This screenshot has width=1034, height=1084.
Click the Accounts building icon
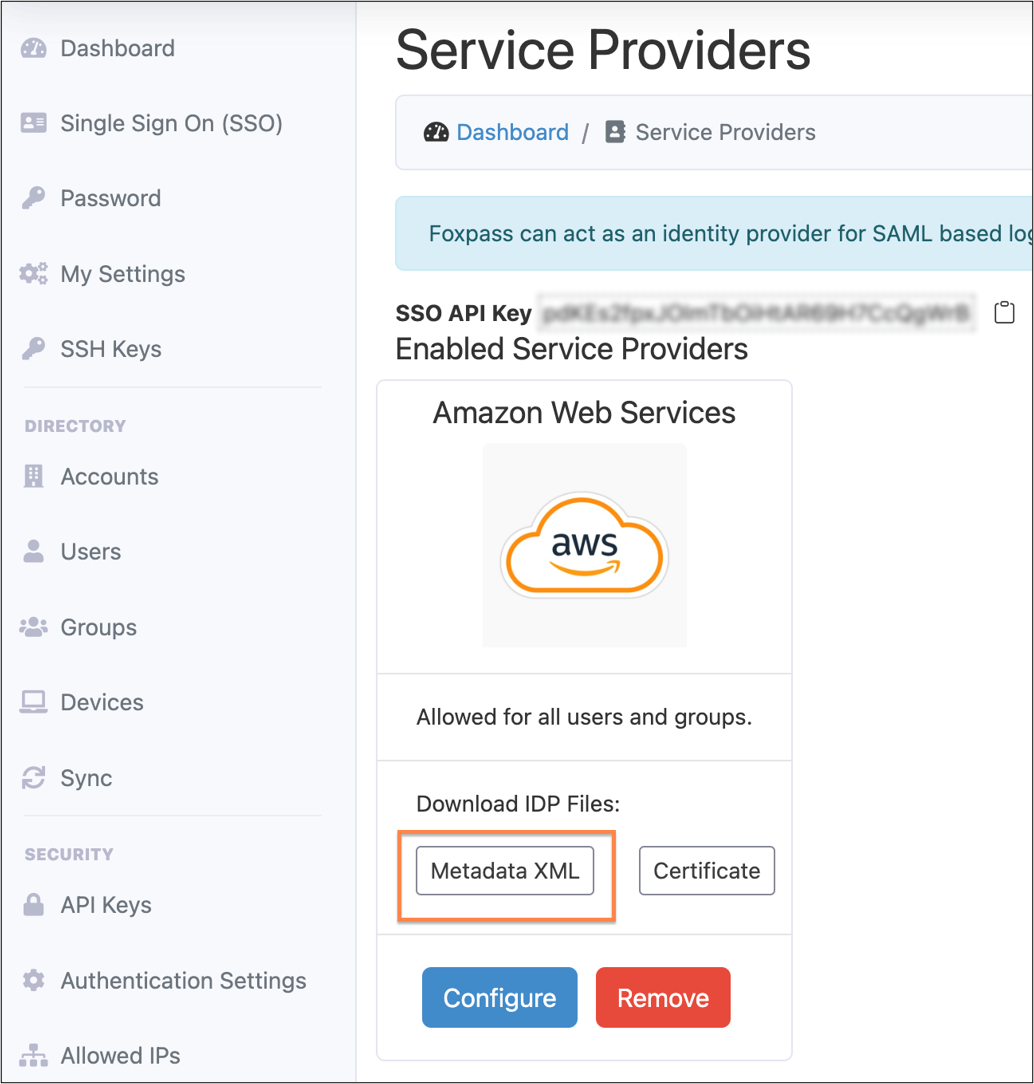33,476
